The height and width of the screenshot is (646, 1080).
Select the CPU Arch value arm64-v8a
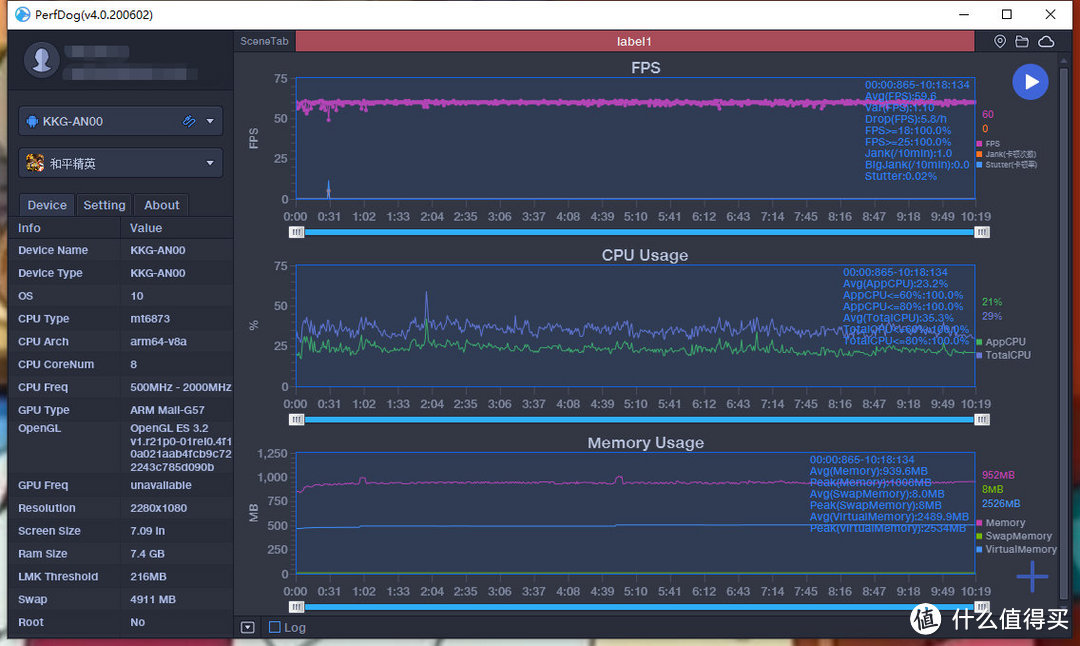tap(158, 342)
